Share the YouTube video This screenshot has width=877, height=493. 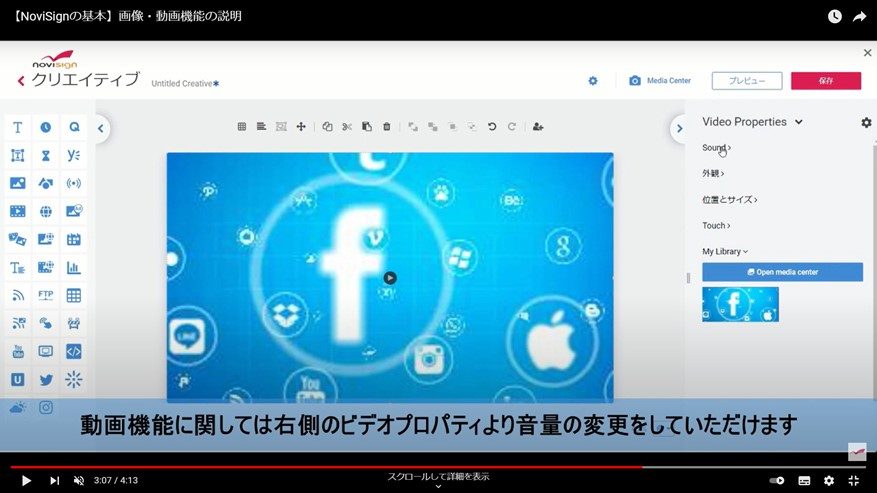point(859,17)
